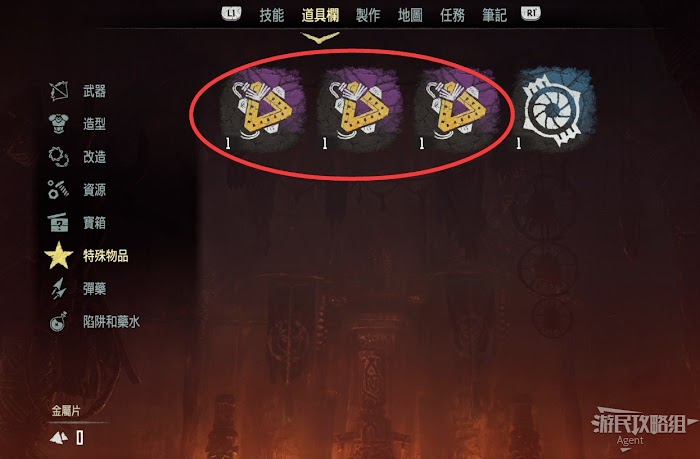Click the R1 next-tab button

tap(531, 13)
